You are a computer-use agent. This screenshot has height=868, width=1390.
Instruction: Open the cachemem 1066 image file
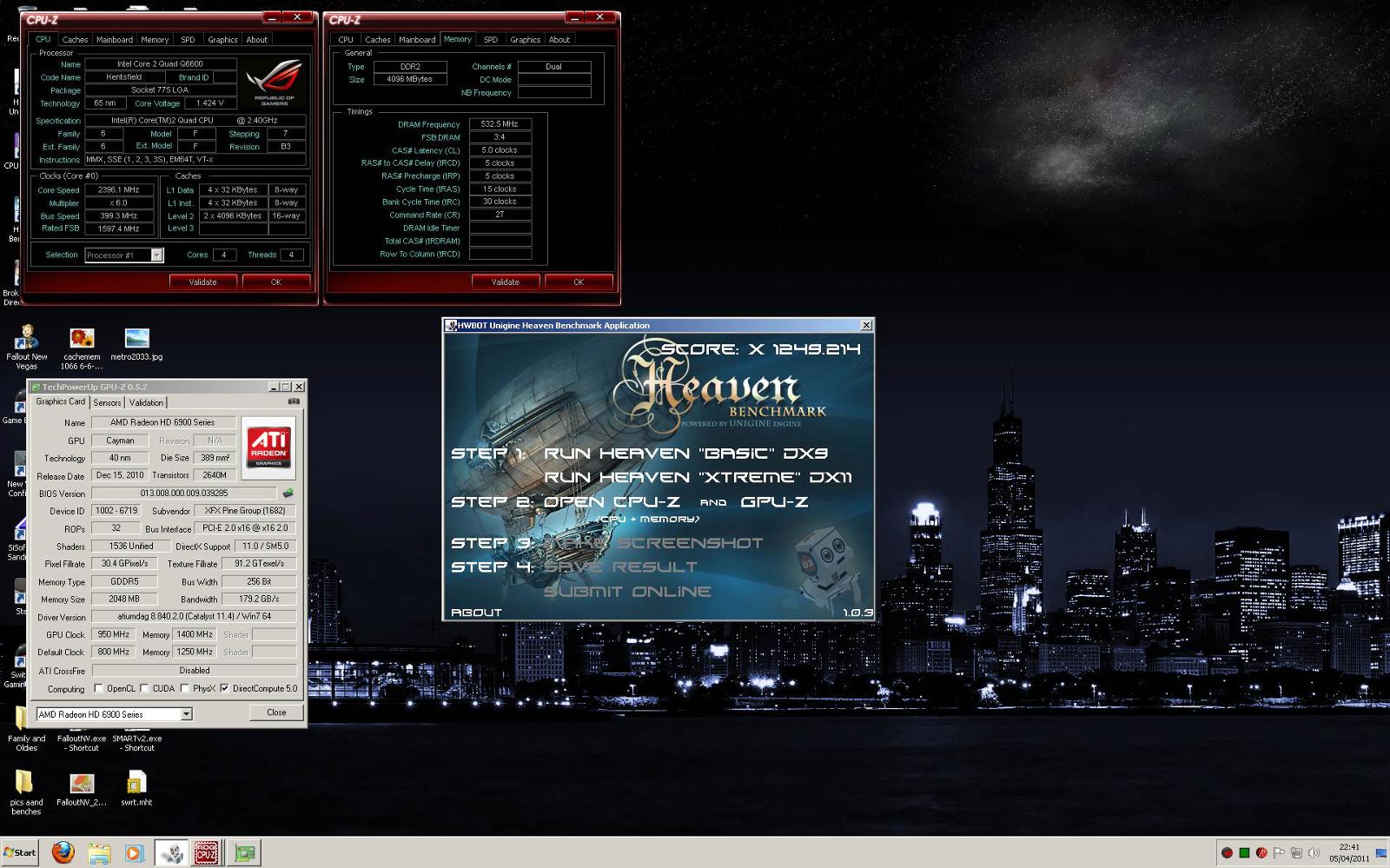click(82, 348)
